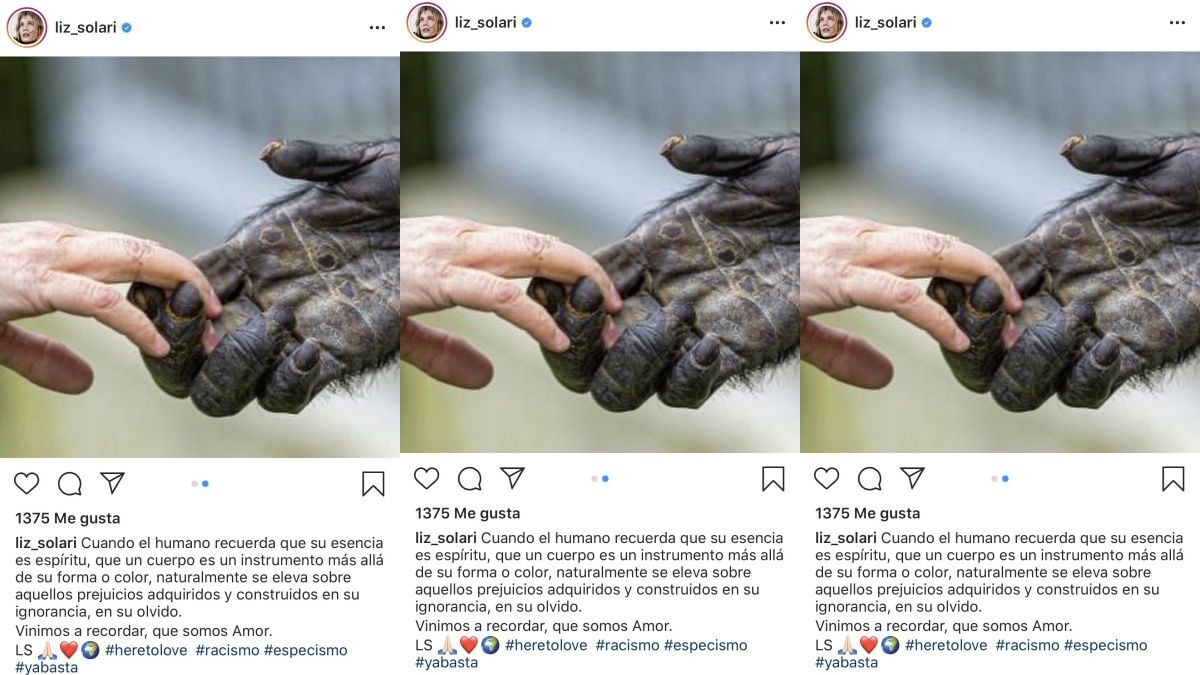View 1375 Me gusta on the right post
The height and width of the screenshot is (675, 1200).
868,513
